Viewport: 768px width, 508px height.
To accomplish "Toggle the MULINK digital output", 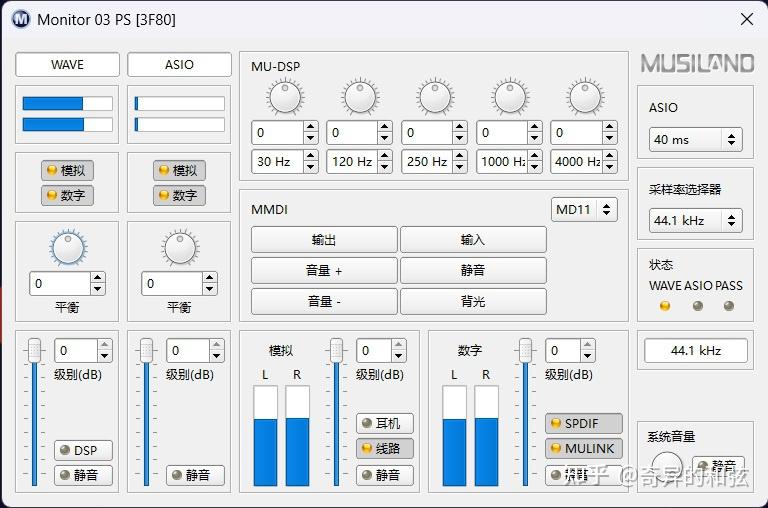I will [x=584, y=448].
